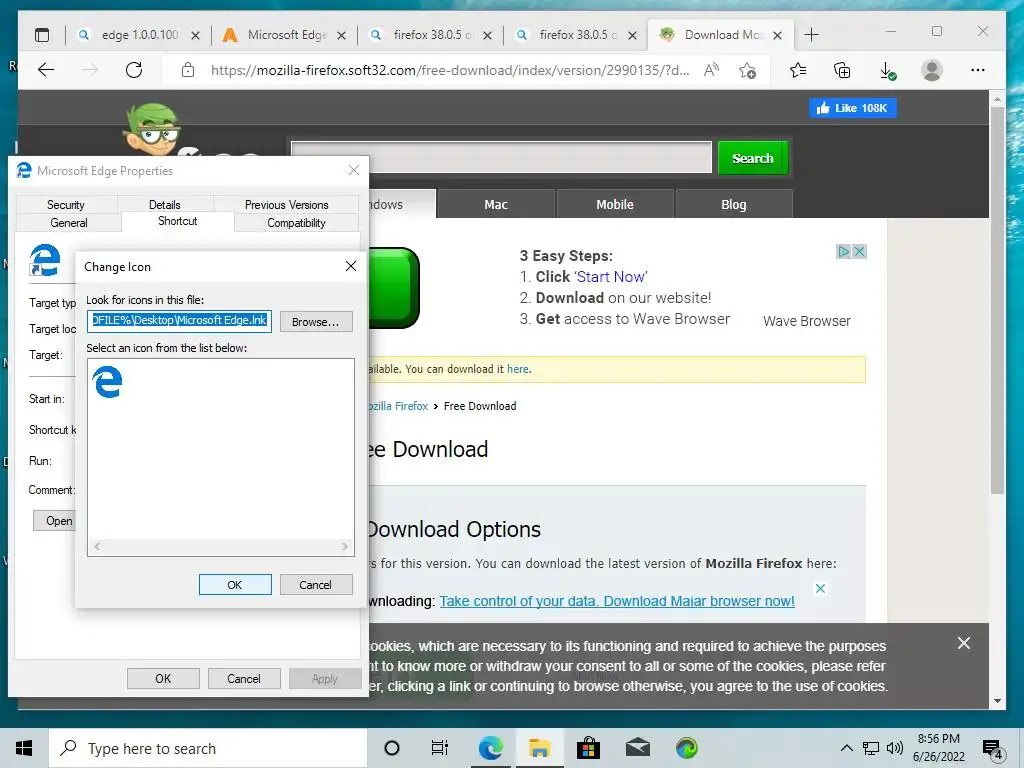
Task: Close the cookie notice banner
Action: pos(963,643)
